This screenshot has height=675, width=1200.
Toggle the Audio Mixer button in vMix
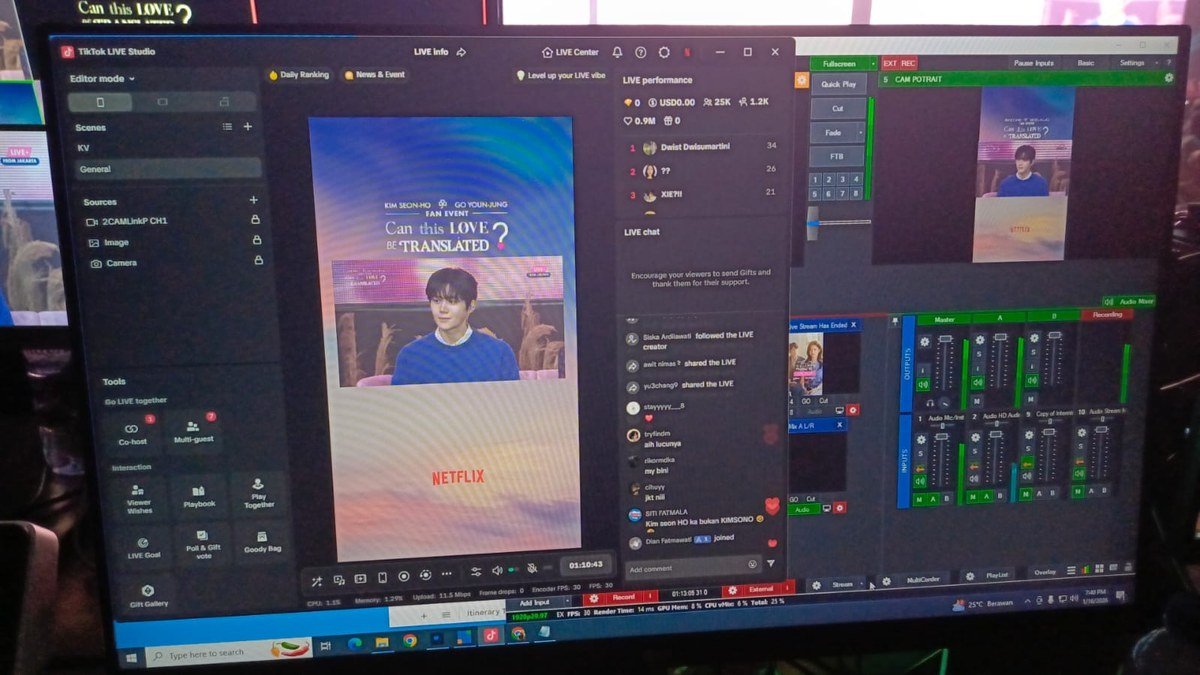click(x=1128, y=301)
